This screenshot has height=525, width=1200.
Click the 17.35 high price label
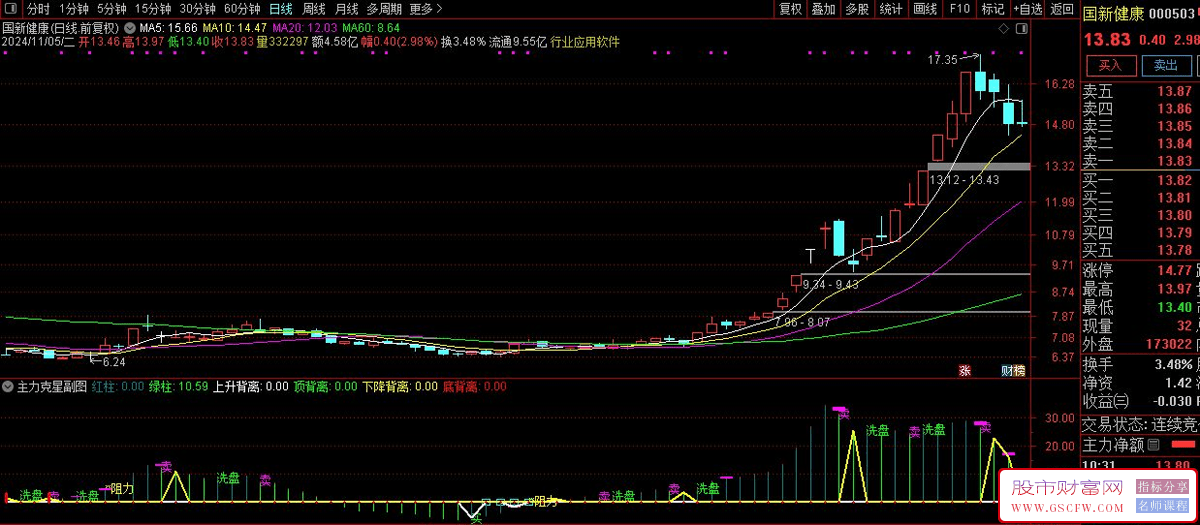coord(942,60)
